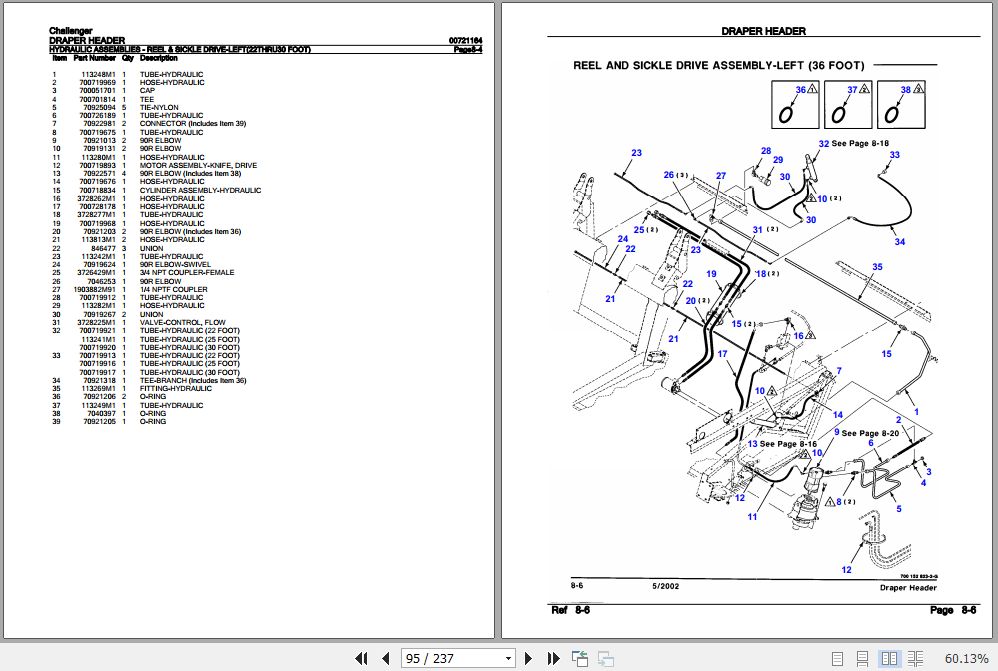Select the single page view icon

pyautogui.click(x=838, y=659)
